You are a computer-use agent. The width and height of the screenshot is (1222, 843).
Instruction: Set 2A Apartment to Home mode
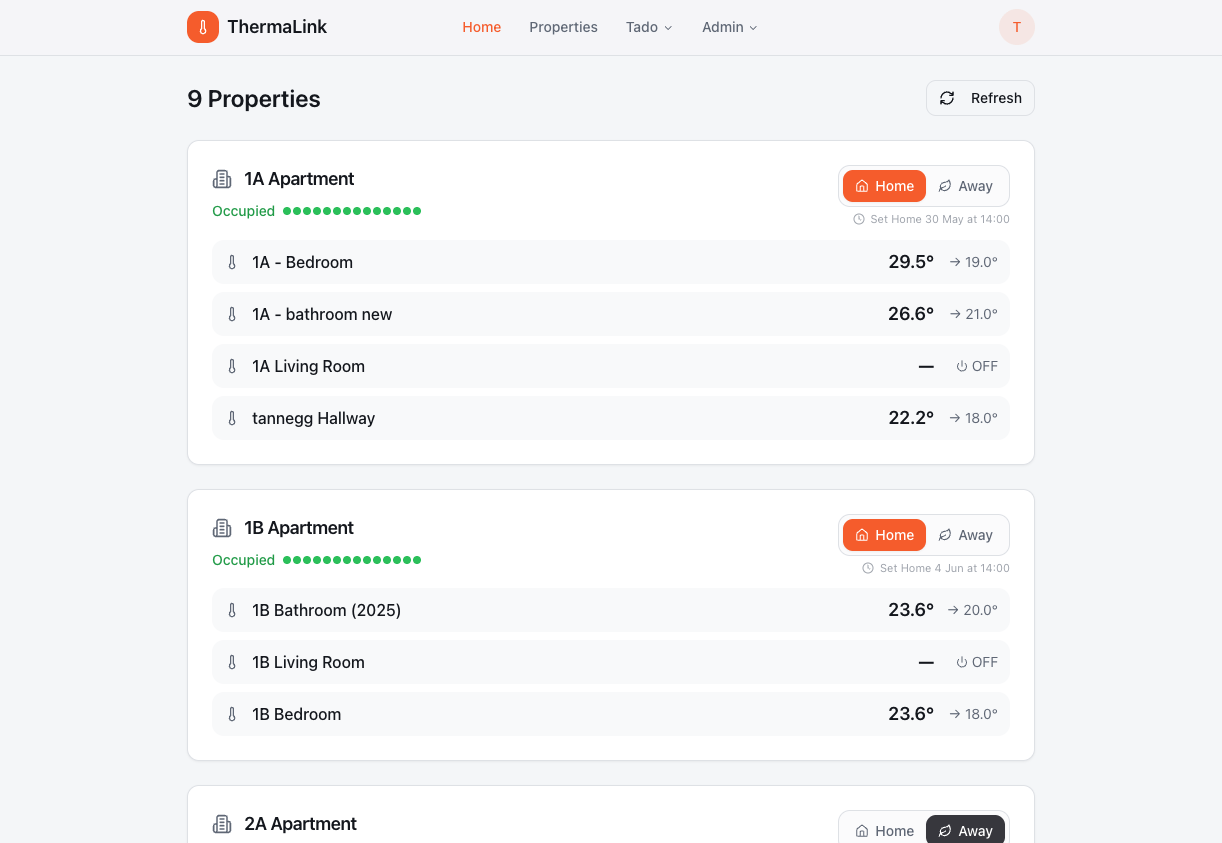click(884, 831)
